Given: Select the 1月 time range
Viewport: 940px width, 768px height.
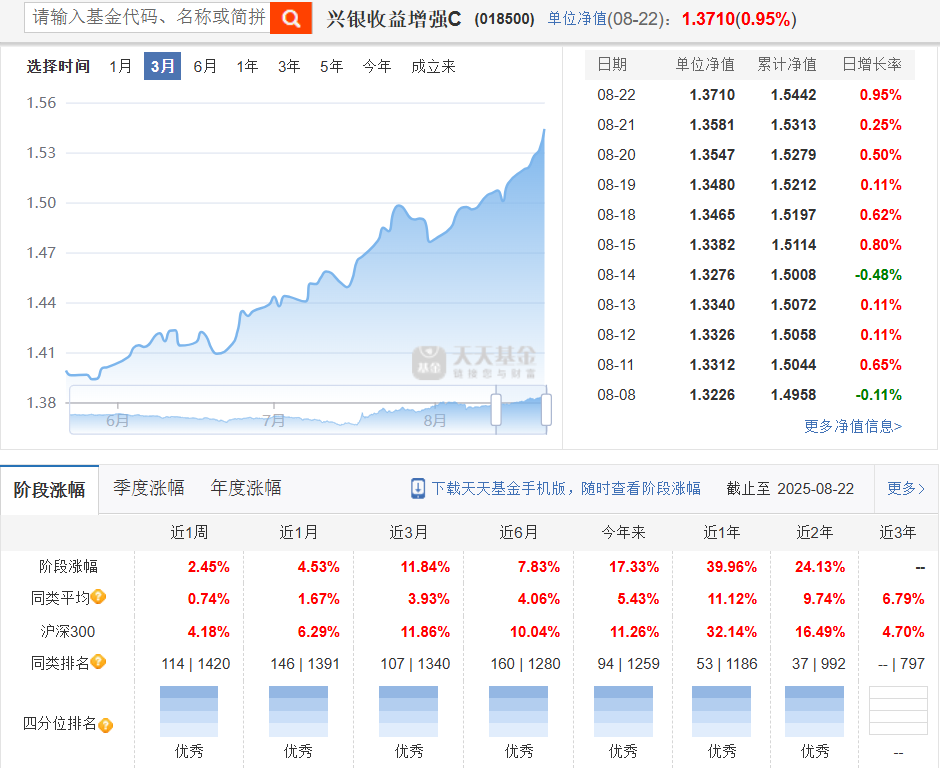Looking at the screenshot, I should 120,66.
